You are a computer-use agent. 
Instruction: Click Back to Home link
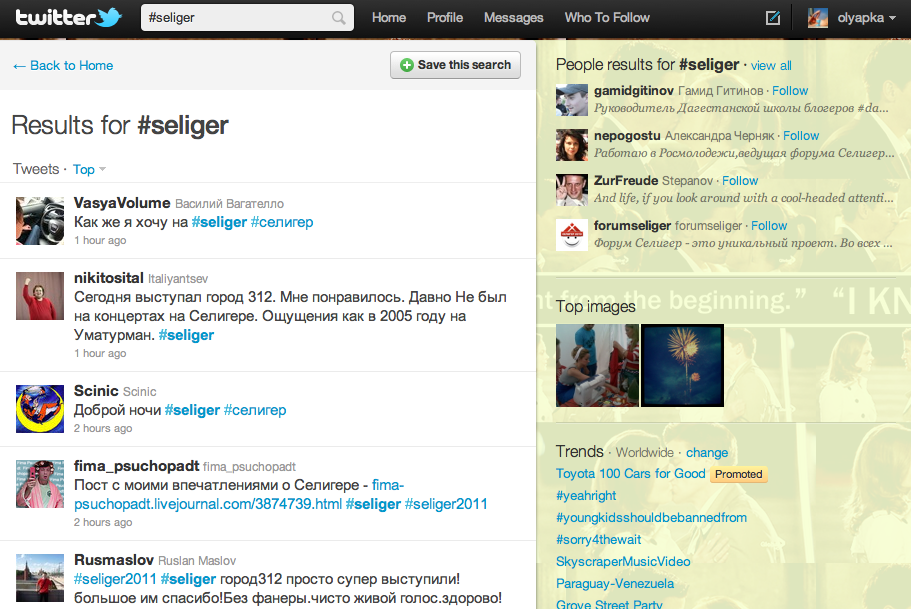pyautogui.click(x=63, y=66)
